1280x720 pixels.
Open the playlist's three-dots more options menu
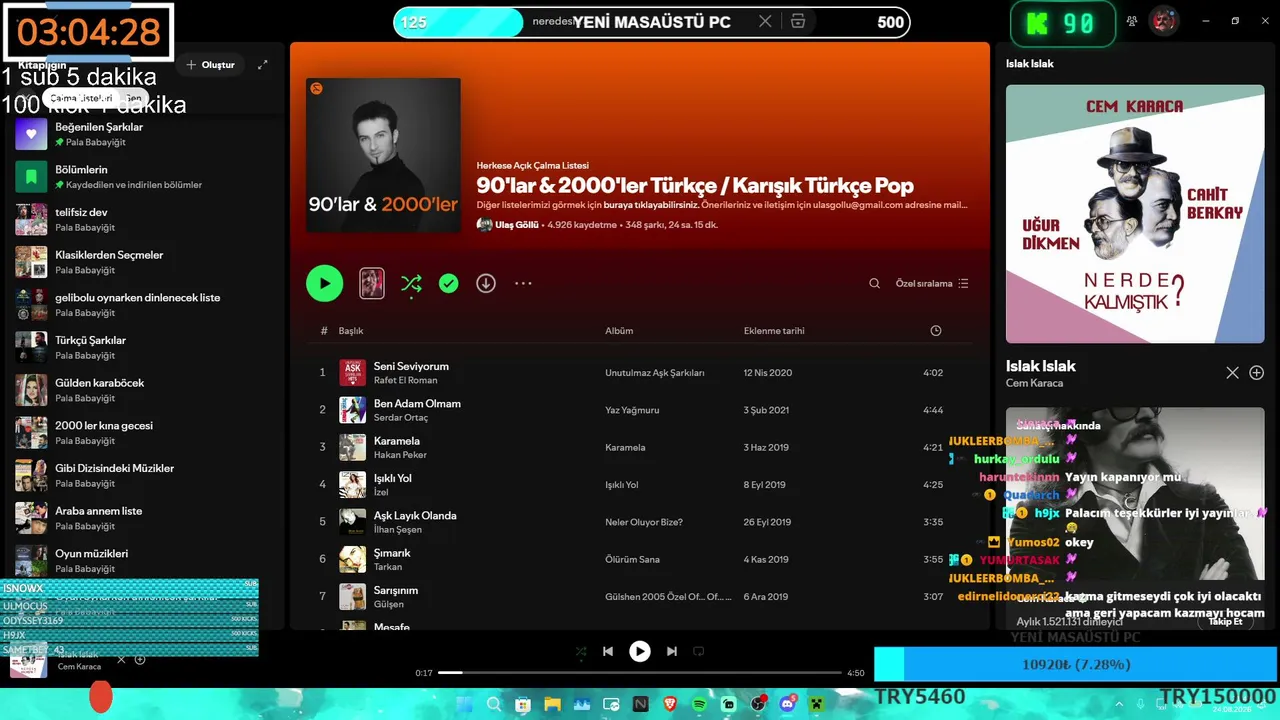click(x=523, y=284)
